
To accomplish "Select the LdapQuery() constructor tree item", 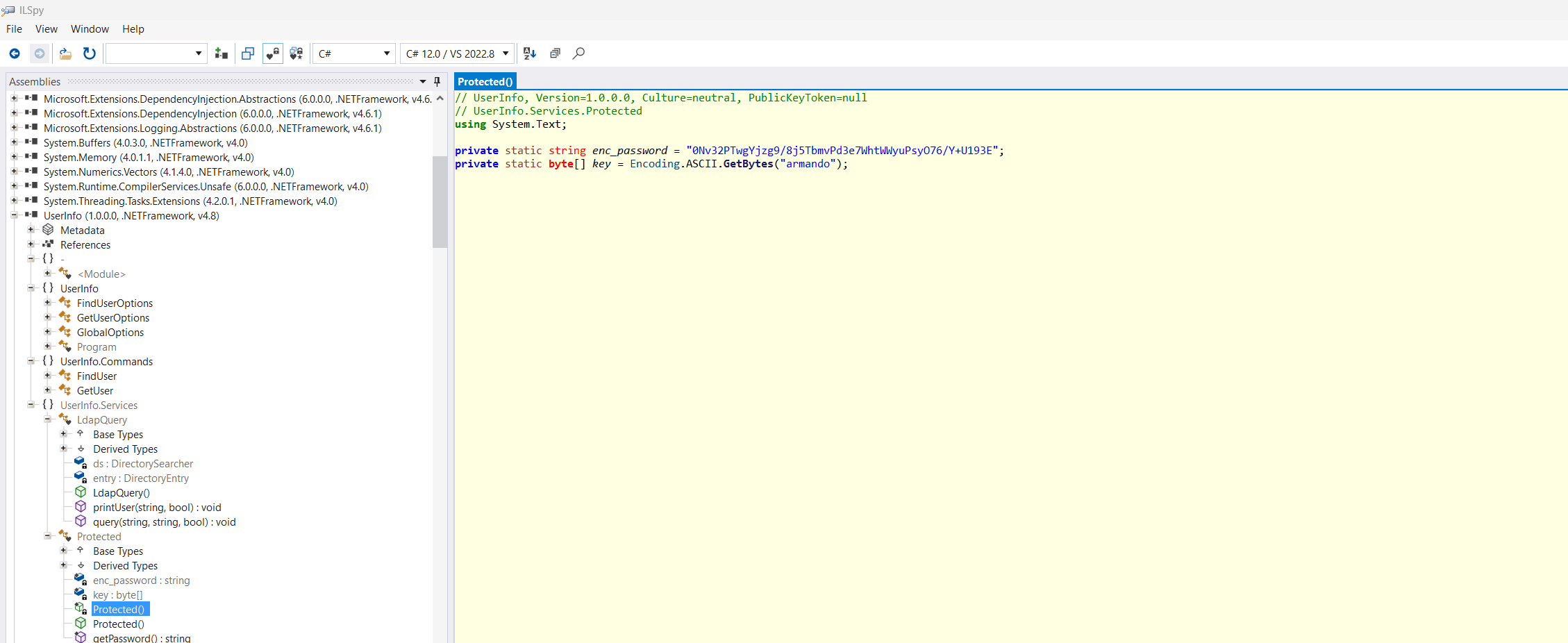I will (121, 492).
